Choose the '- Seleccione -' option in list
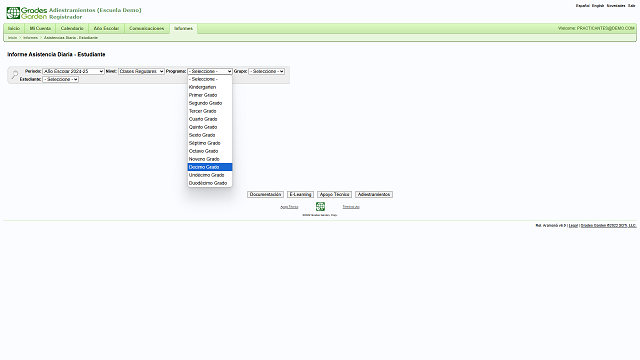Image resolution: width=640 pixels, height=360 pixels. (x=210, y=79)
